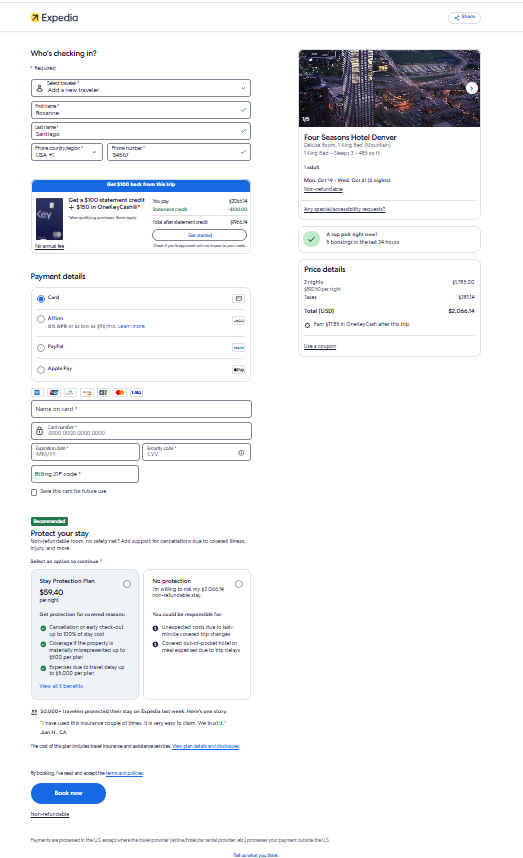Select Affirm payment option
Screen dimensions: 523x858
[x=41, y=319]
